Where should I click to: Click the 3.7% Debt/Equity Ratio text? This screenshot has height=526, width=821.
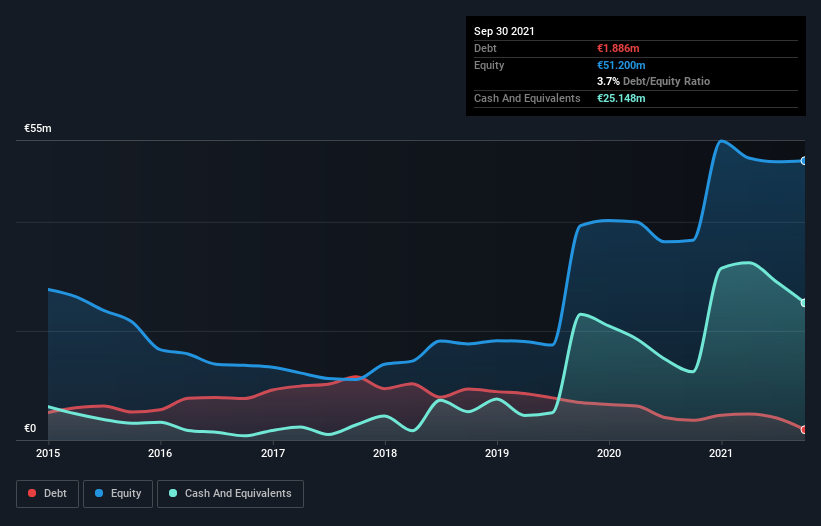(653, 82)
